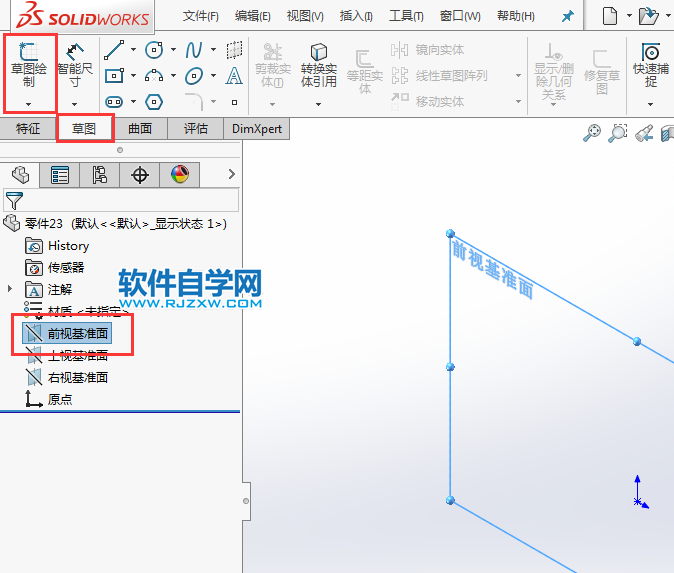Click Zoom to Fit magnifier icon
The image size is (674, 573).
tap(592, 132)
